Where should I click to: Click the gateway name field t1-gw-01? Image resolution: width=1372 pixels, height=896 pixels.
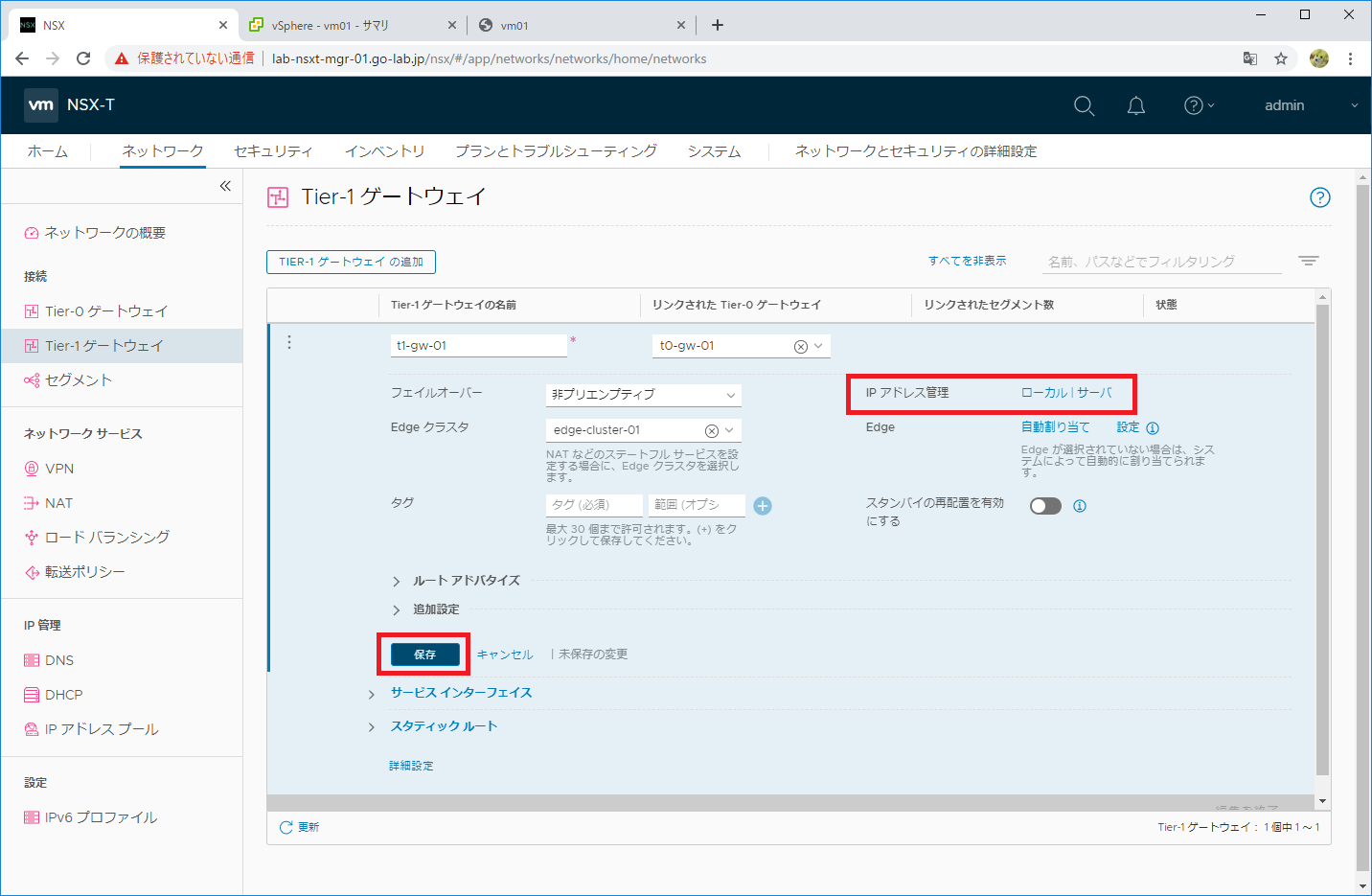479,345
